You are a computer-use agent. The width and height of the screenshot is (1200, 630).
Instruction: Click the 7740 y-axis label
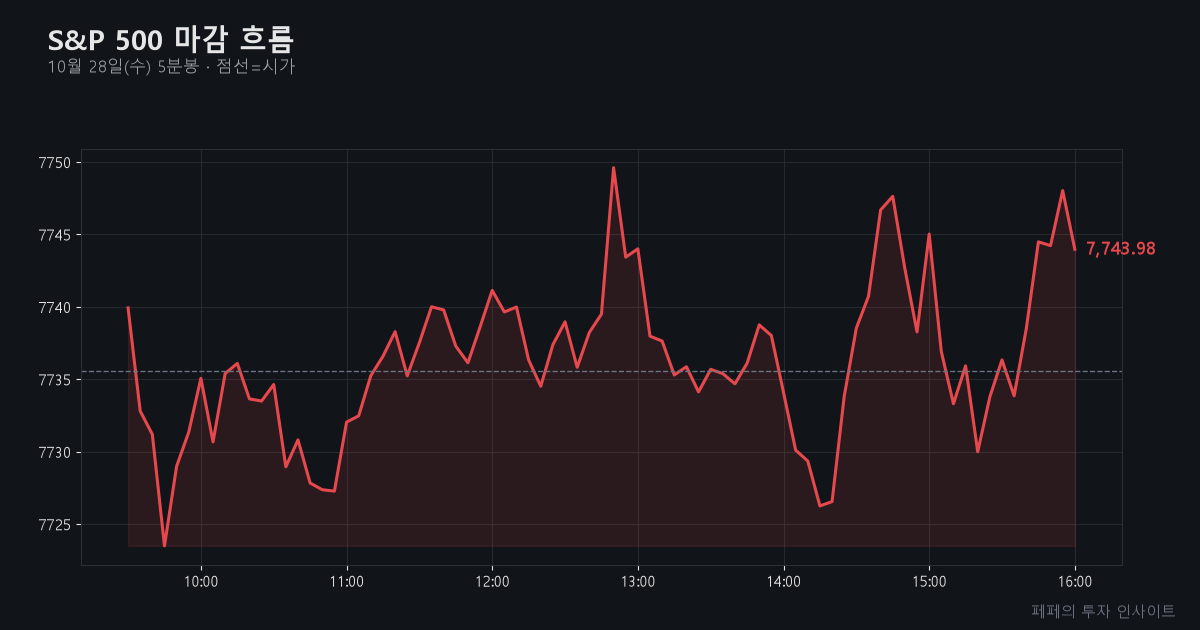pyautogui.click(x=56, y=308)
